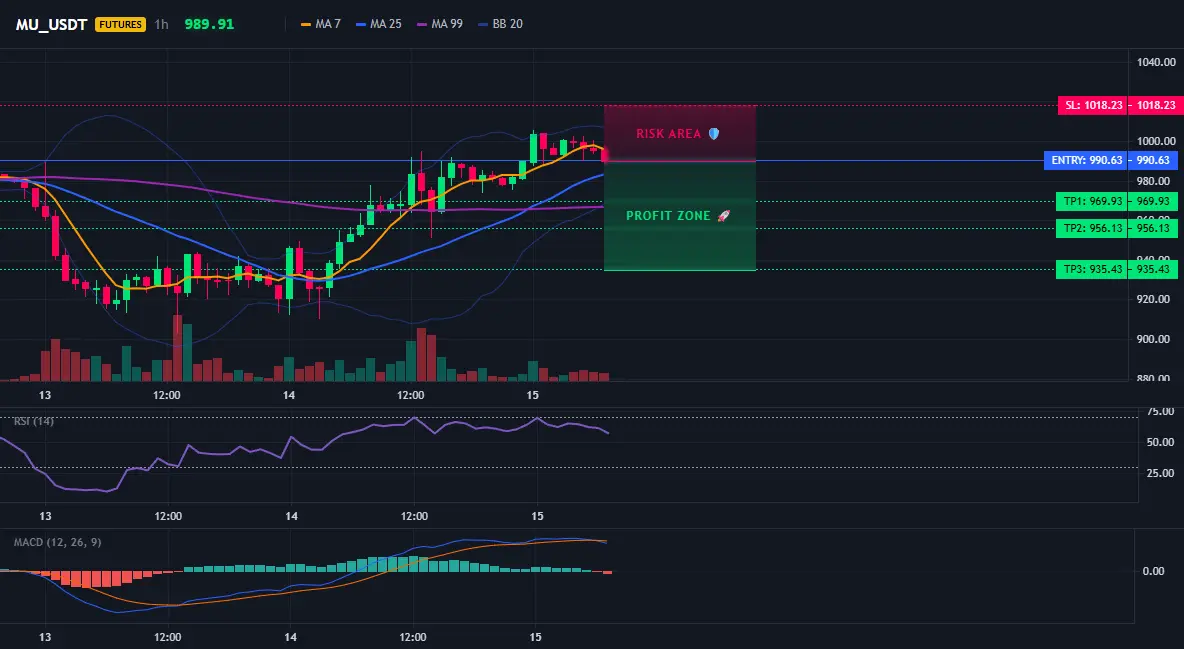Click the 75.00 RSI axis value
The height and width of the screenshot is (649, 1184).
tap(1160, 412)
